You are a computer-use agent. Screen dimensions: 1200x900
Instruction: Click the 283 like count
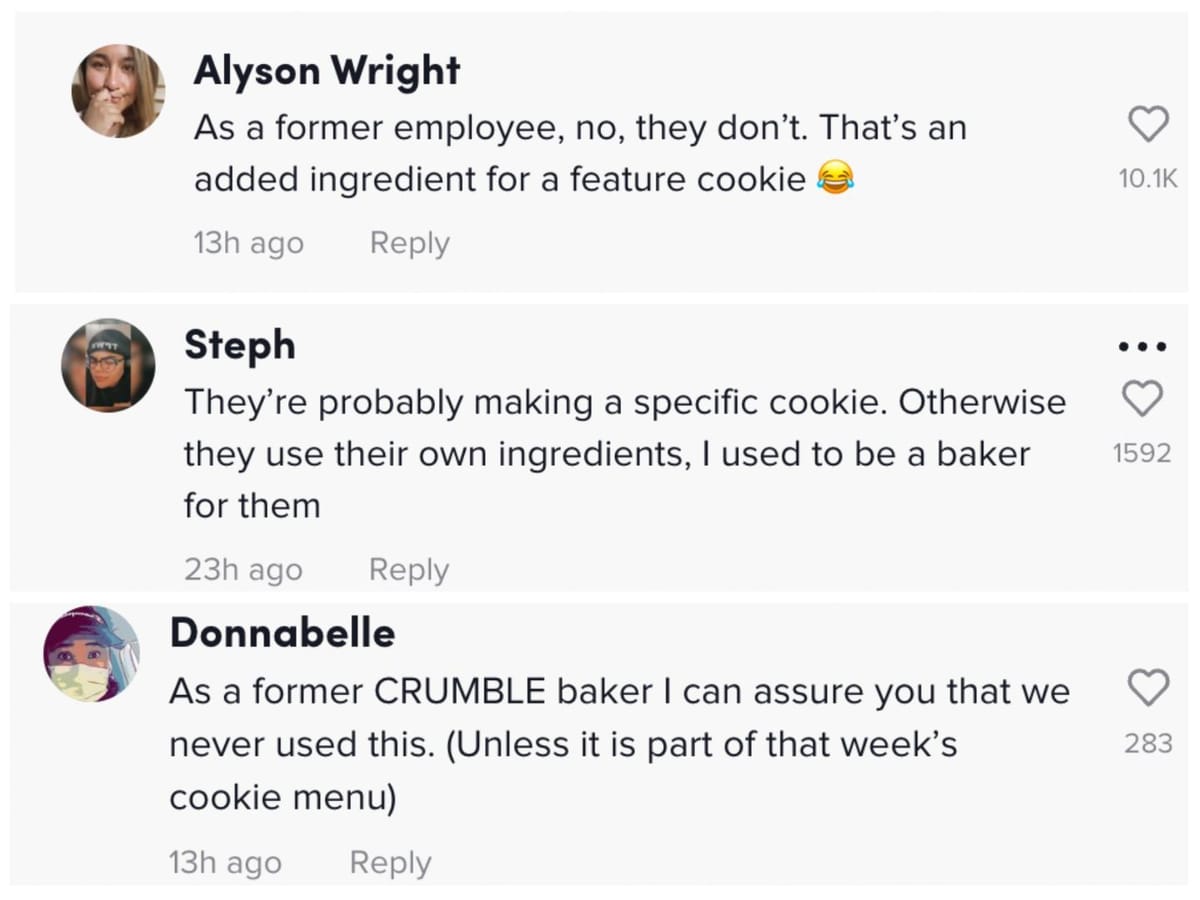[1146, 743]
